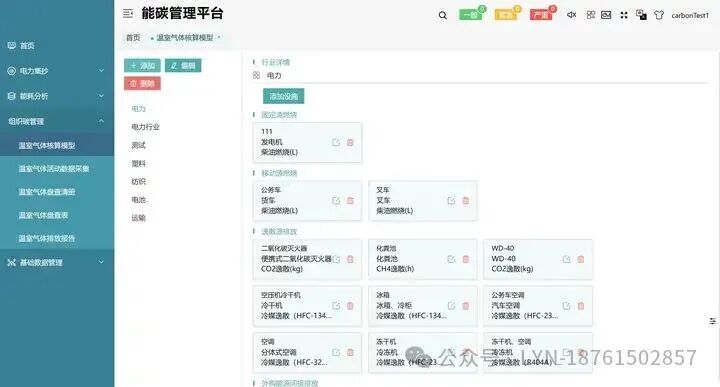720x387 pixels.
Task: Open the red 严重 alarm badge
Action: point(541,15)
